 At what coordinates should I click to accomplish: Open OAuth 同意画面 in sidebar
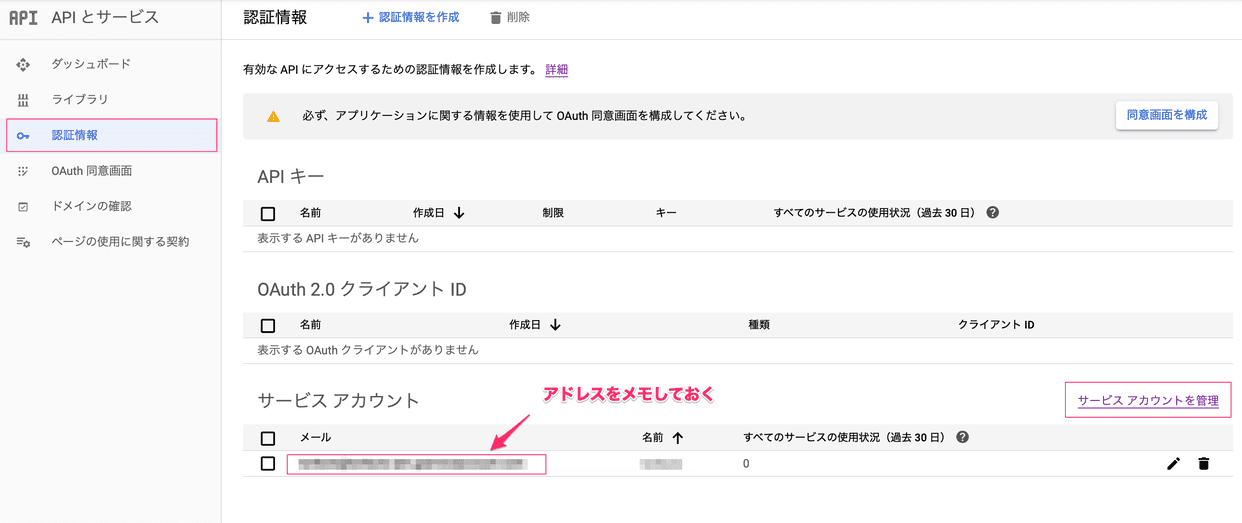[92, 171]
